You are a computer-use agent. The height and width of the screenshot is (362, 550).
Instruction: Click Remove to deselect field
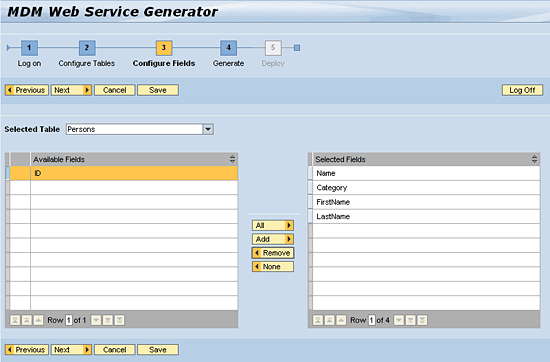click(x=273, y=253)
